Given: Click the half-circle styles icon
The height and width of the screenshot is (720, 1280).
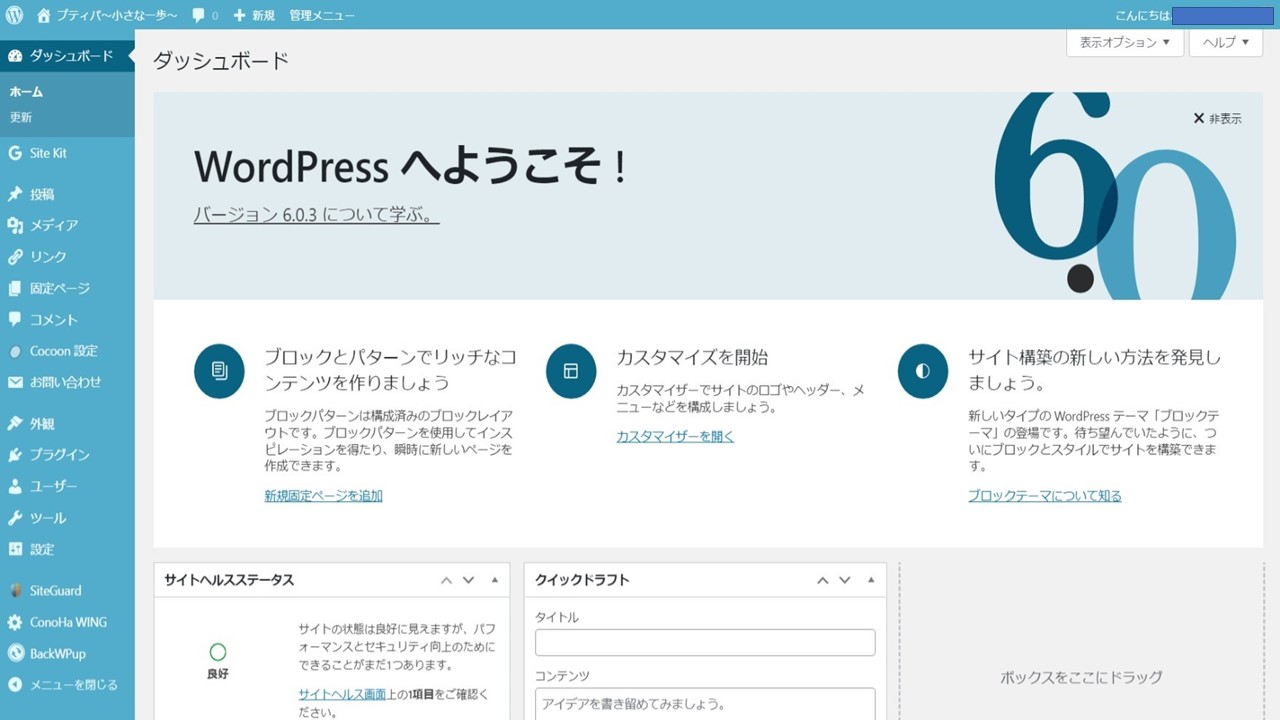Looking at the screenshot, I should point(923,371).
